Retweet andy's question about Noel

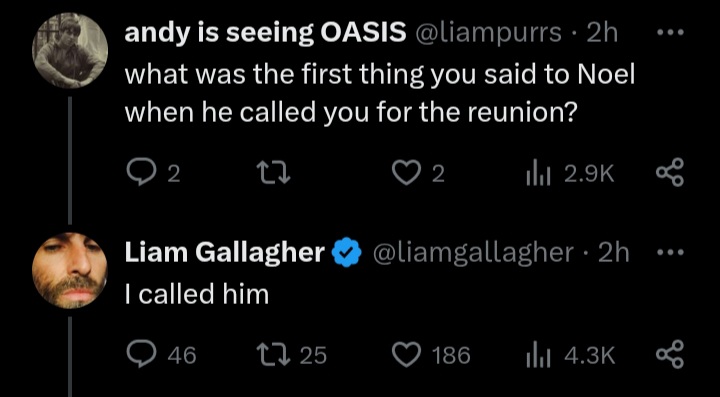tap(273, 174)
